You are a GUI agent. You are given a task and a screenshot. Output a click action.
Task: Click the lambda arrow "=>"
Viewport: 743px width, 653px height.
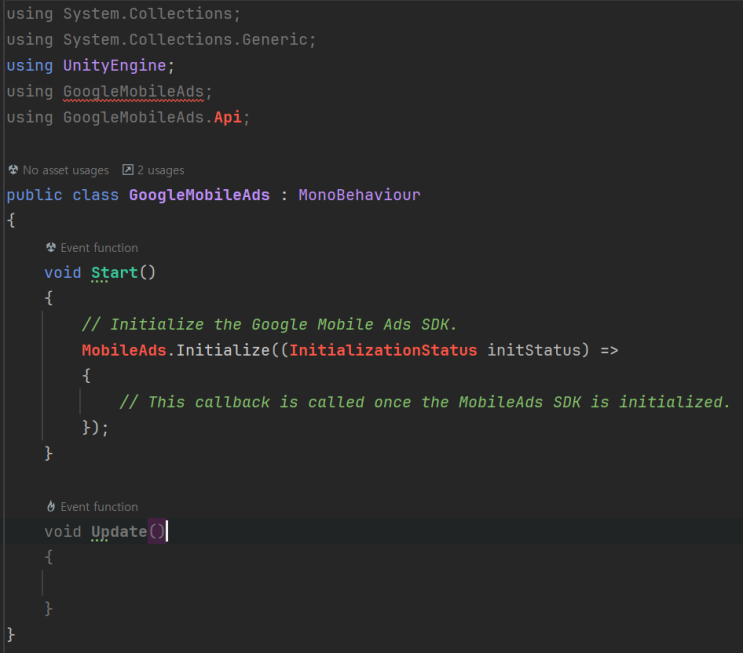click(609, 350)
